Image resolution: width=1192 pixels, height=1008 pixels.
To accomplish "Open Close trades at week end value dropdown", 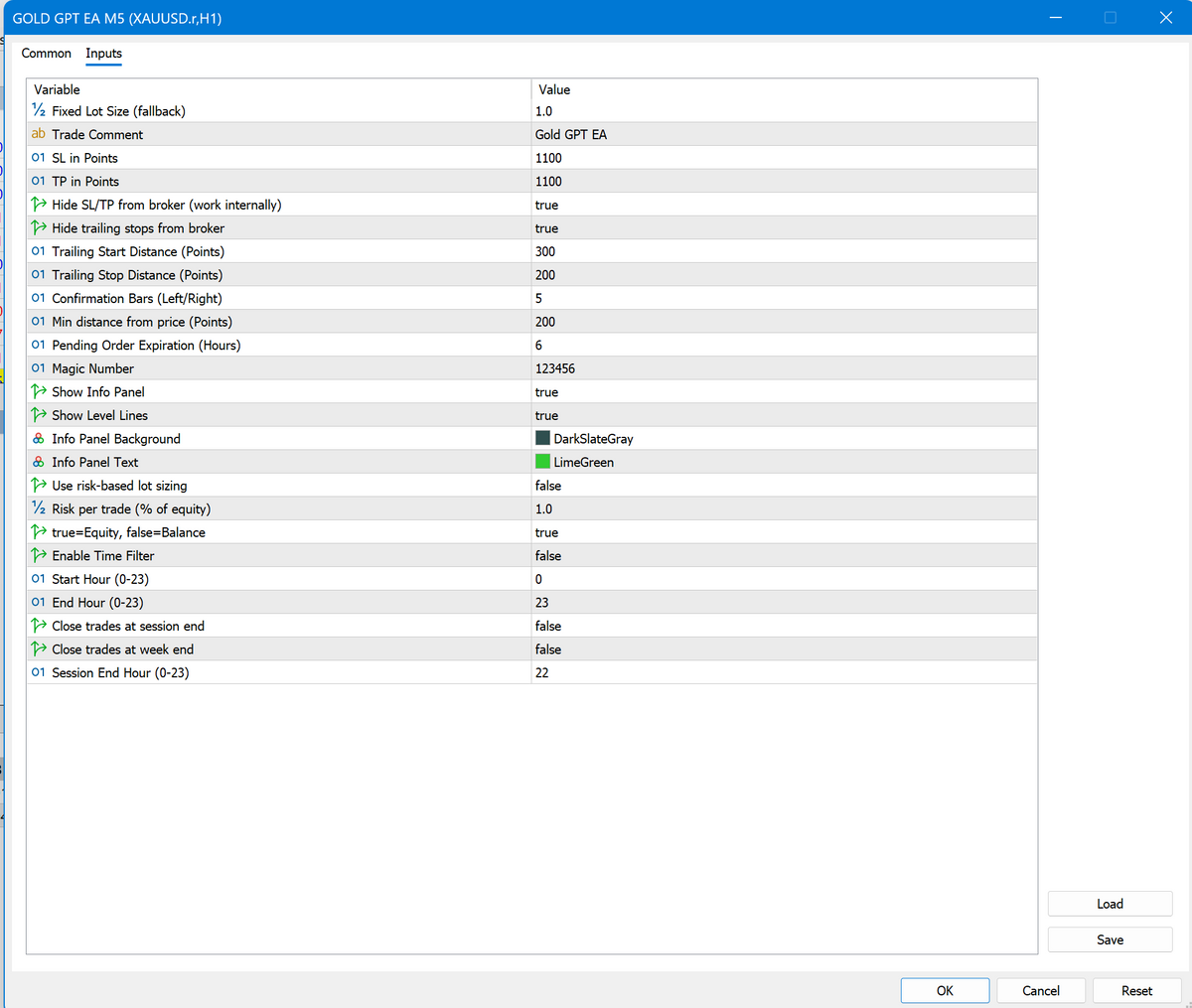I will pyautogui.click(x=783, y=649).
